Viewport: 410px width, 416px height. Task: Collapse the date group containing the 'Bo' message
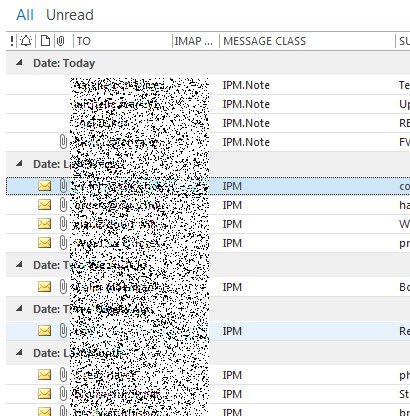click(19, 264)
